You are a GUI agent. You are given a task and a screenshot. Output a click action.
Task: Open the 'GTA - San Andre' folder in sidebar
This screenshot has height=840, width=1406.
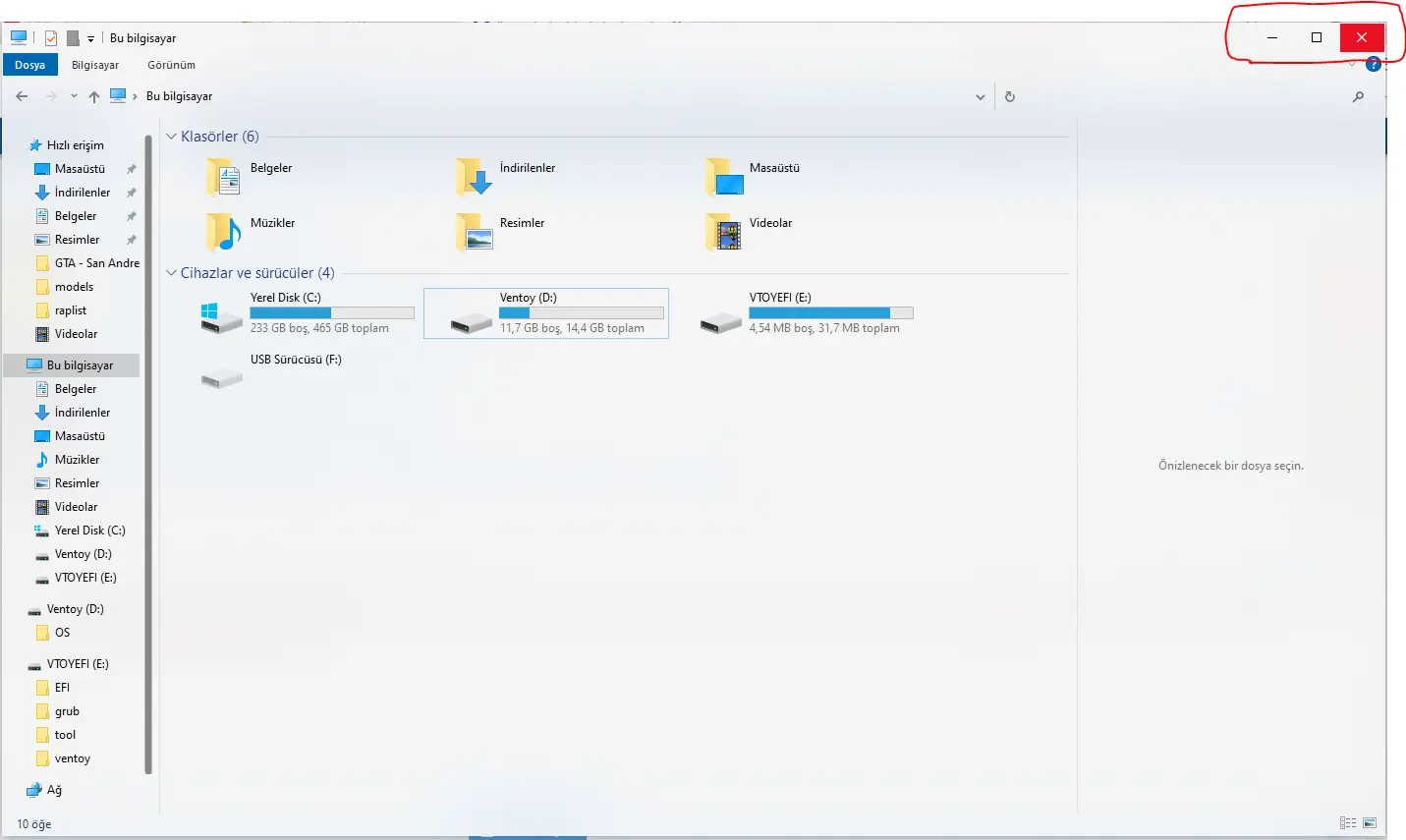tap(96, 263)
